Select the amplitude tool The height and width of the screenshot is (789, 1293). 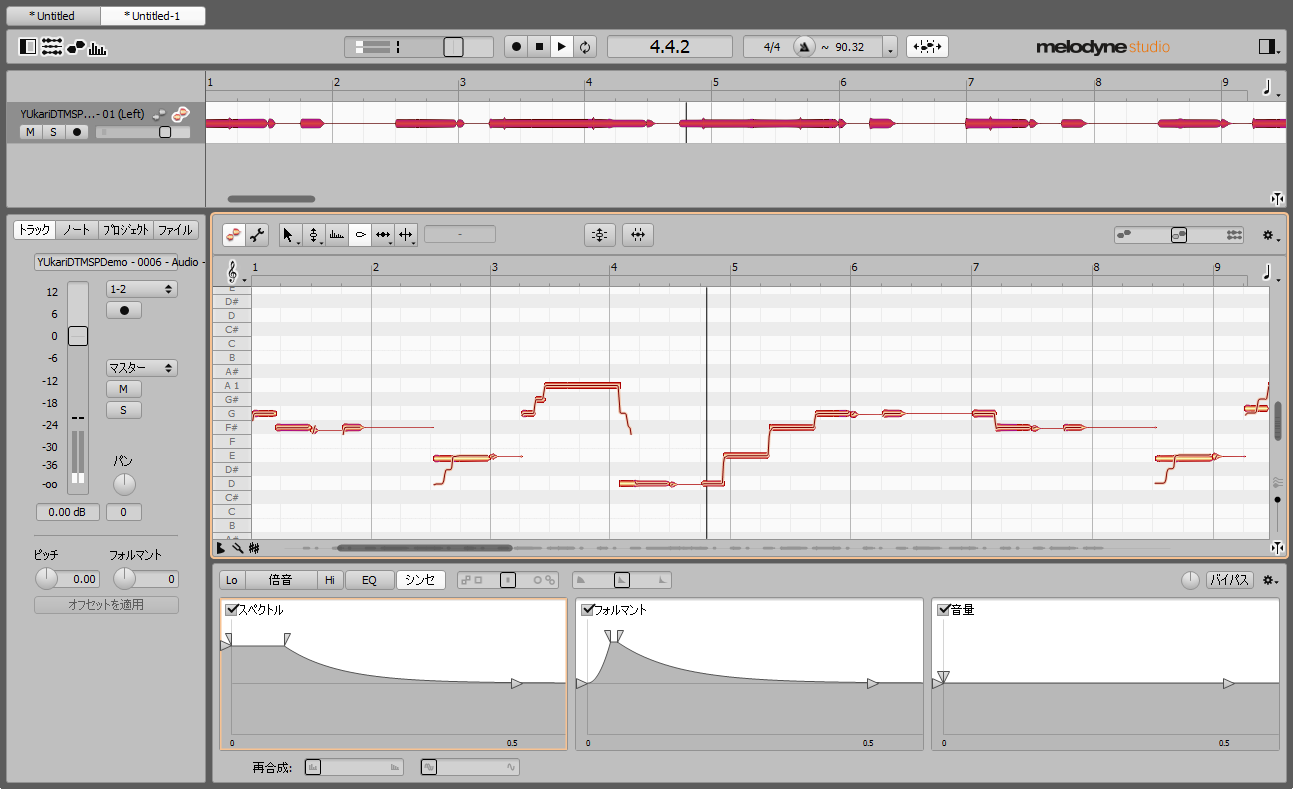tap(360, 235)
